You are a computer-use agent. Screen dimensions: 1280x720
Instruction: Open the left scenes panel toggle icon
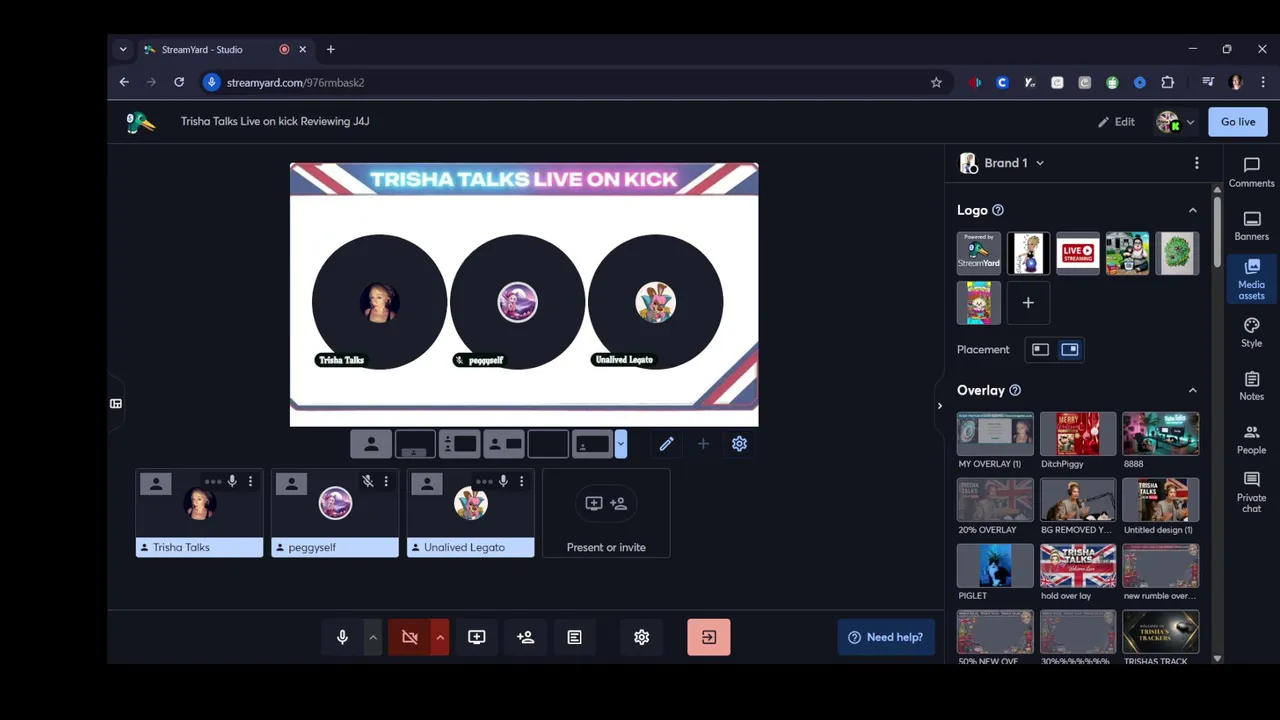pyautogui.click(x=116, y=404)
